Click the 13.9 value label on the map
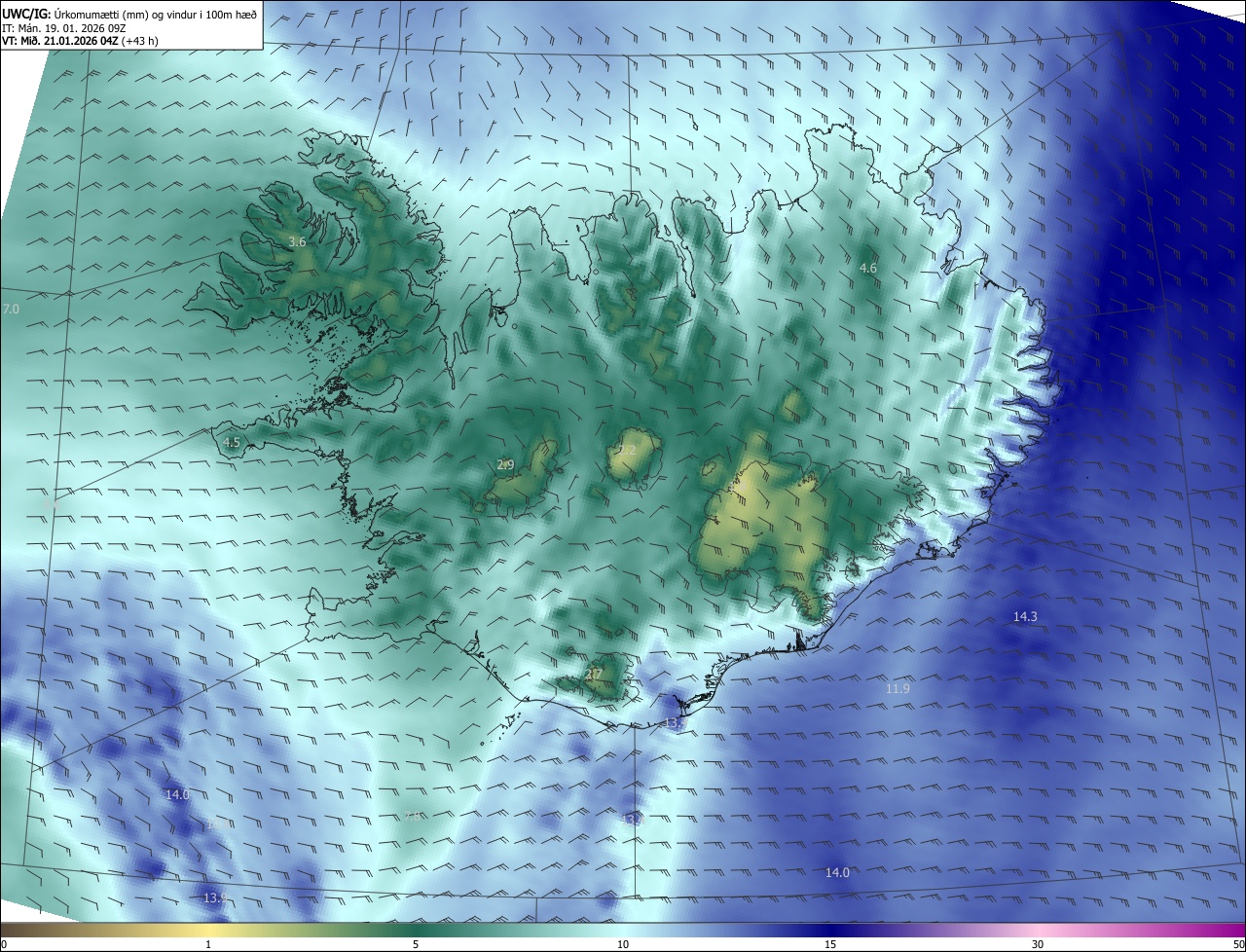The image size is (1246, 952). [215, 897]
